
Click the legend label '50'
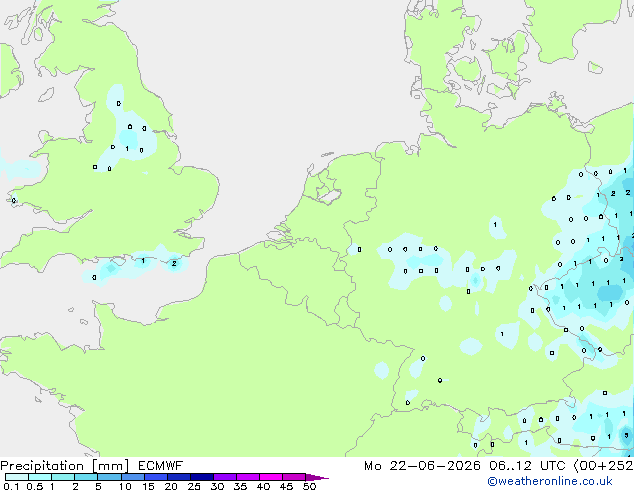(309, 486)
